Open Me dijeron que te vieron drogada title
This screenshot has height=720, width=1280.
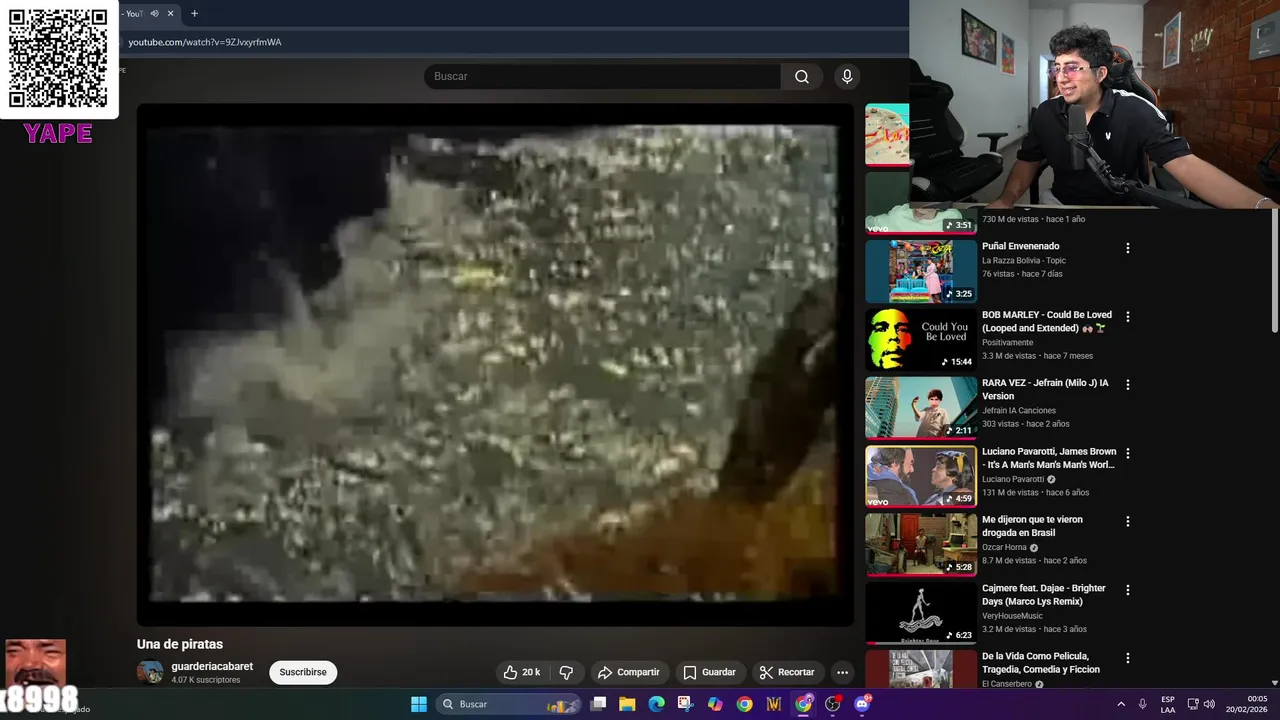click(x=1032, y=526)
